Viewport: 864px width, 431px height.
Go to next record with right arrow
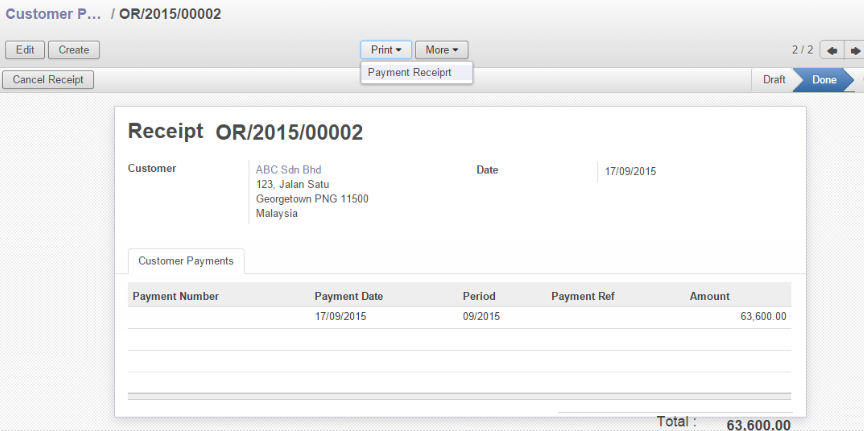(855, 50)
